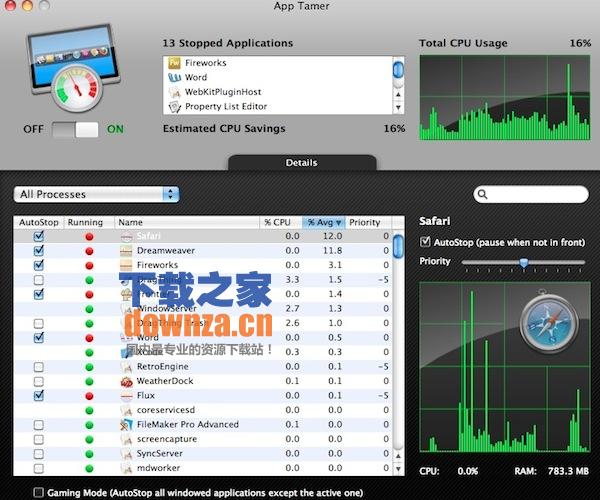Viewport: 600px width, 500px height.
Task: Click the Safari CPU history graph
Action: 505,367
